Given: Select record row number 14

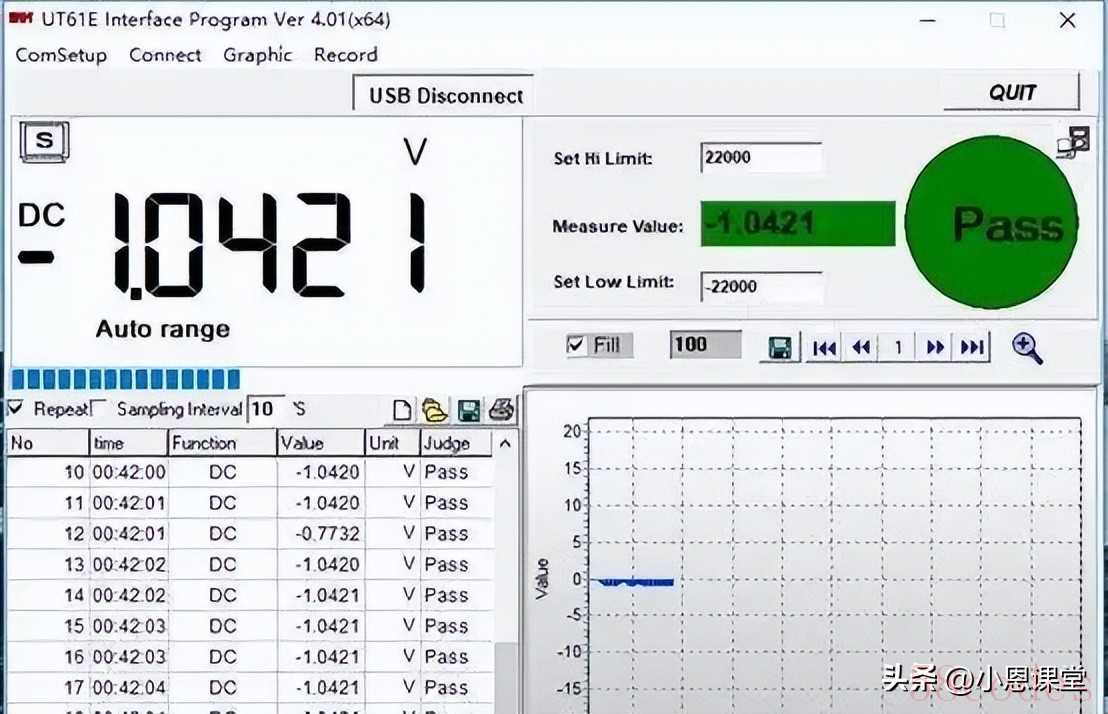Looking at the screenshot, I should click(x=250, y=595).
